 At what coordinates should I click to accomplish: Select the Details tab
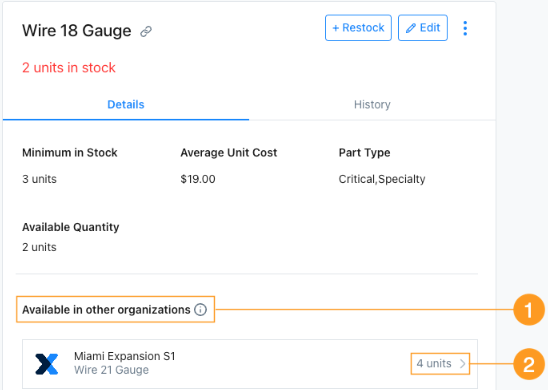126,104
